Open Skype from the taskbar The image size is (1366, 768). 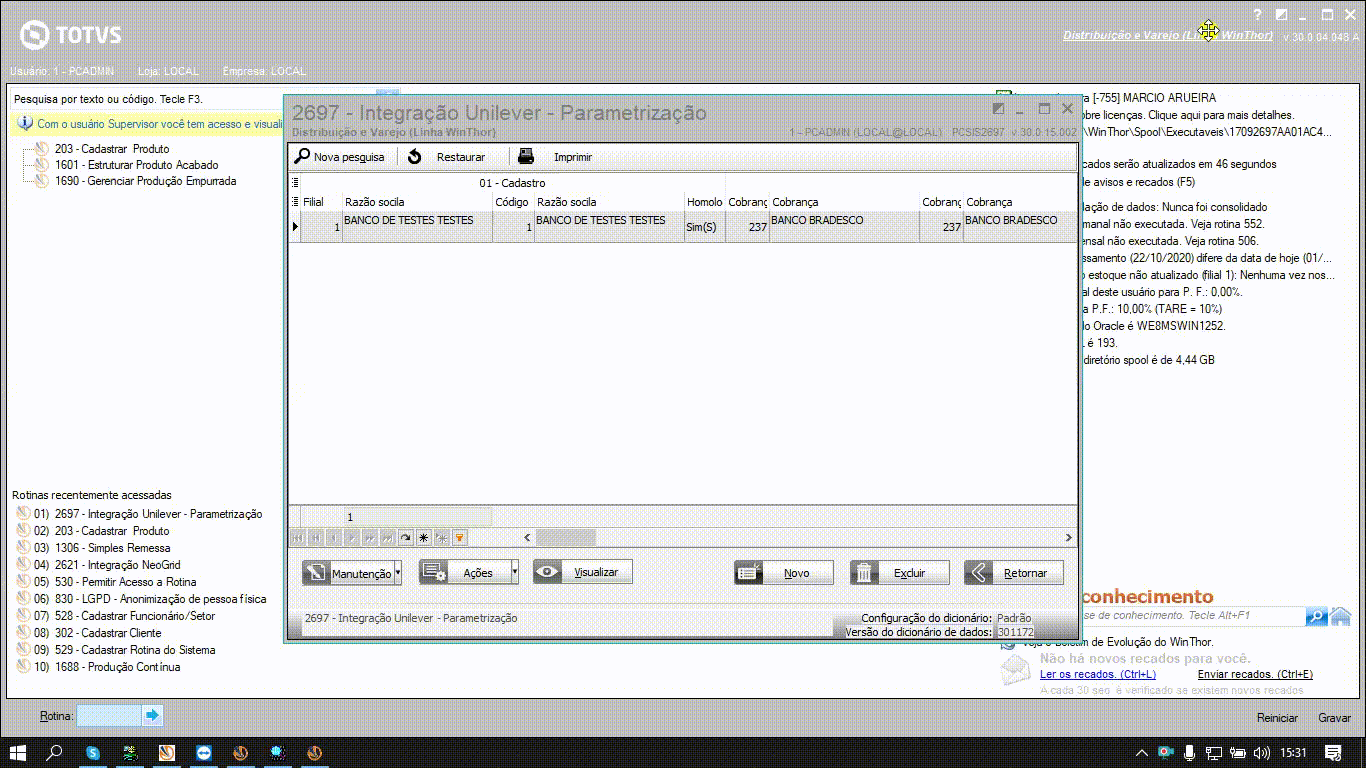(93, 752)
